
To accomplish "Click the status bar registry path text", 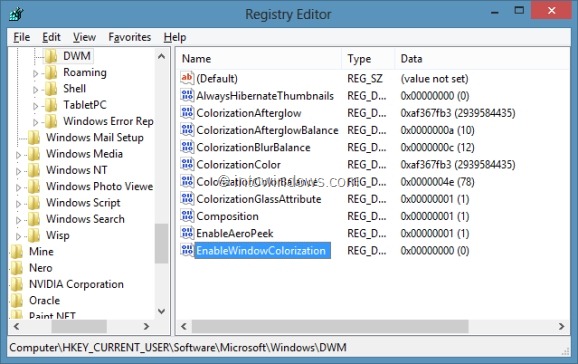I will (x=178, y=348).
